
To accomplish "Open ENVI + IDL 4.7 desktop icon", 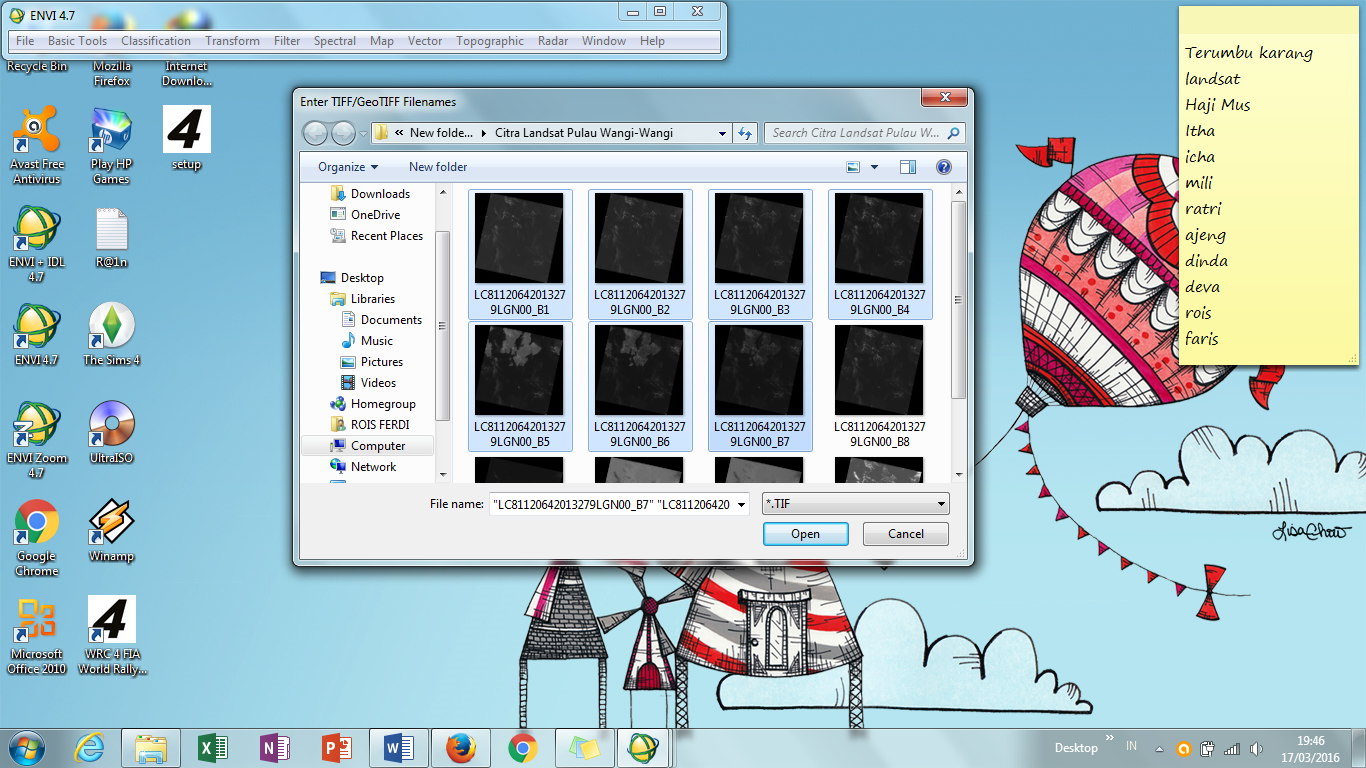I will click(37, 243).
